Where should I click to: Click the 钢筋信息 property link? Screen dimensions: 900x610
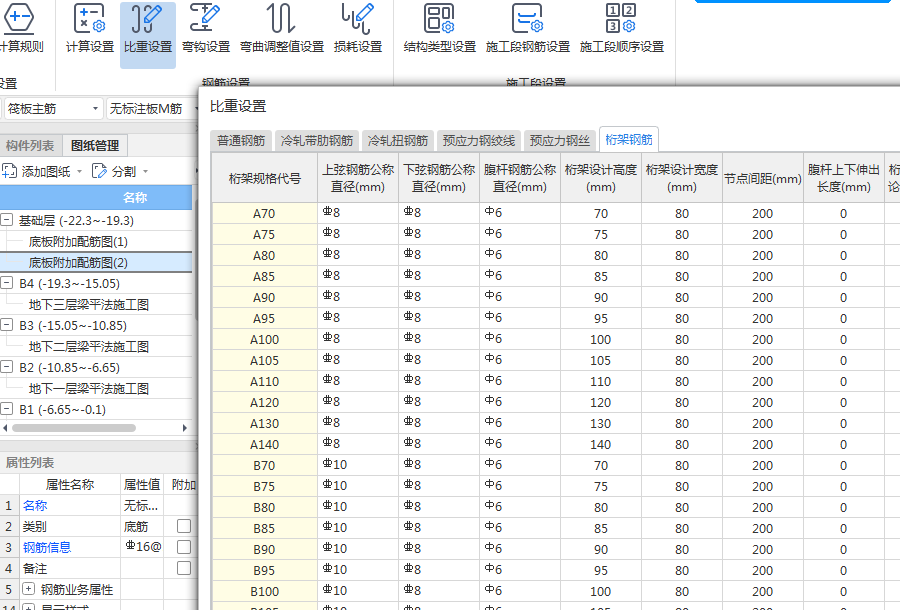(x=47, y=547)
